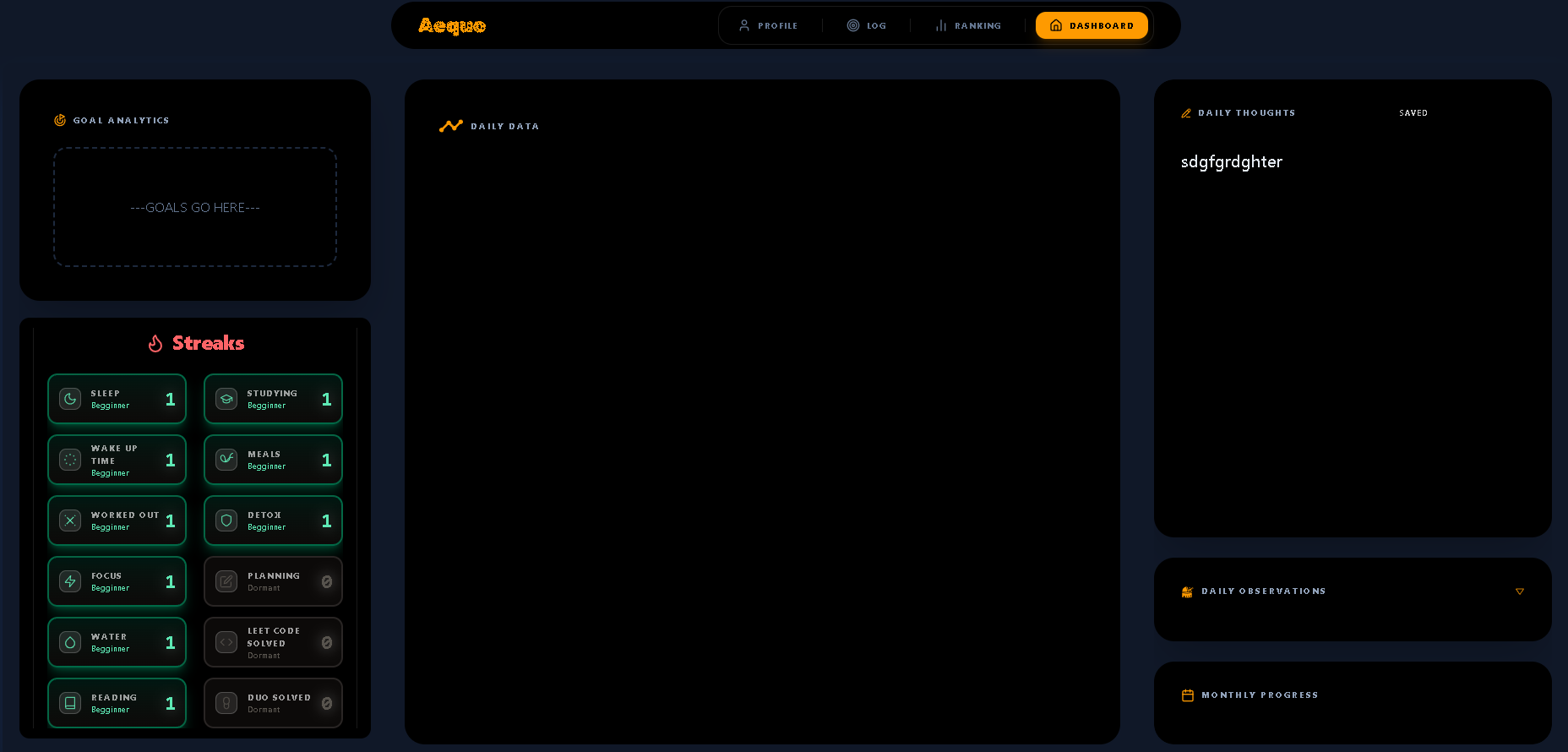Click the Focus lightning bolt icon
Screen dimensions: 1568x752
(x=70, y=581)
